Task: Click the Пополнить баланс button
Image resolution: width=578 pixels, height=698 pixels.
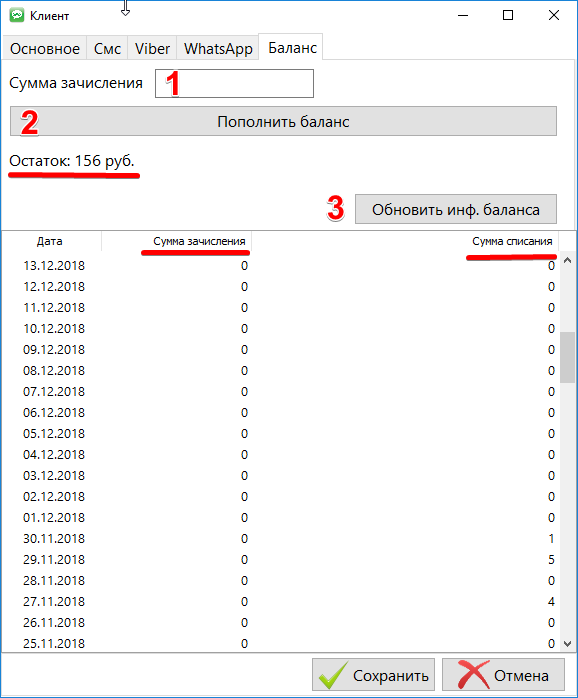Action: click(283, 121)
